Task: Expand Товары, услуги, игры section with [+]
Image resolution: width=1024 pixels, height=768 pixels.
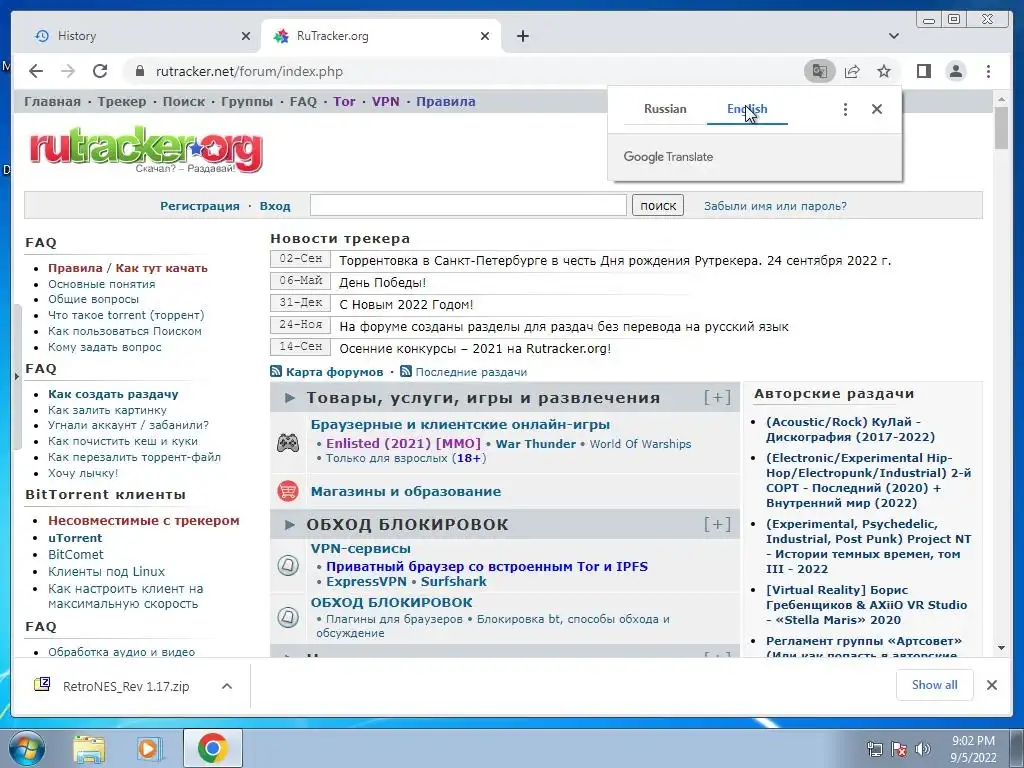Action: pyautogui.click(x=717, y=398)
